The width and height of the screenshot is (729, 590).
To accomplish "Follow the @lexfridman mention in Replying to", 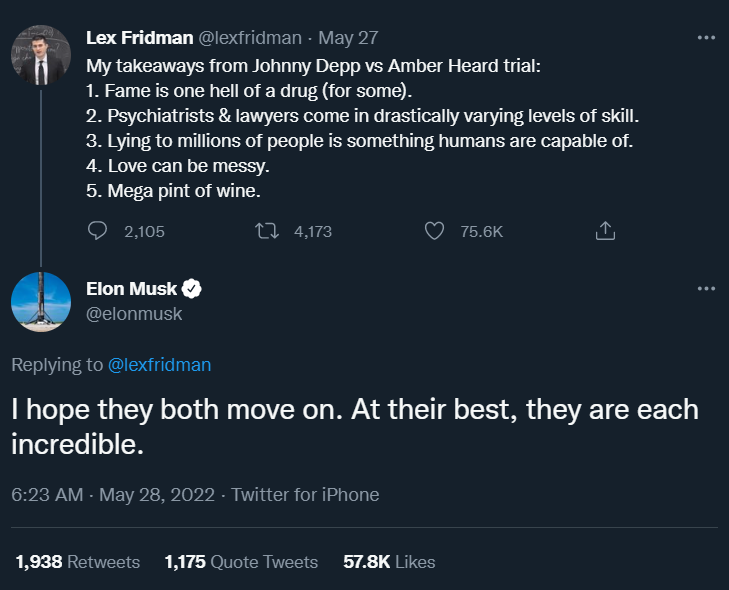I will (159, 365).
